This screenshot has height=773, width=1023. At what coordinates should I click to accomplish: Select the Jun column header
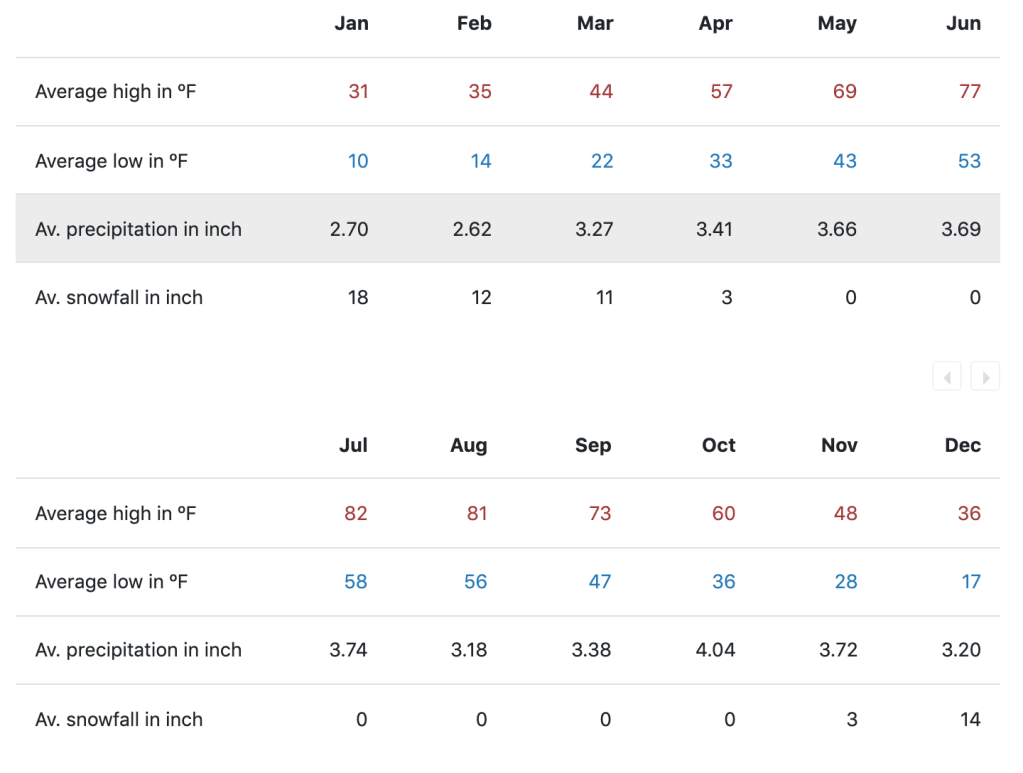tap(963, 24)
